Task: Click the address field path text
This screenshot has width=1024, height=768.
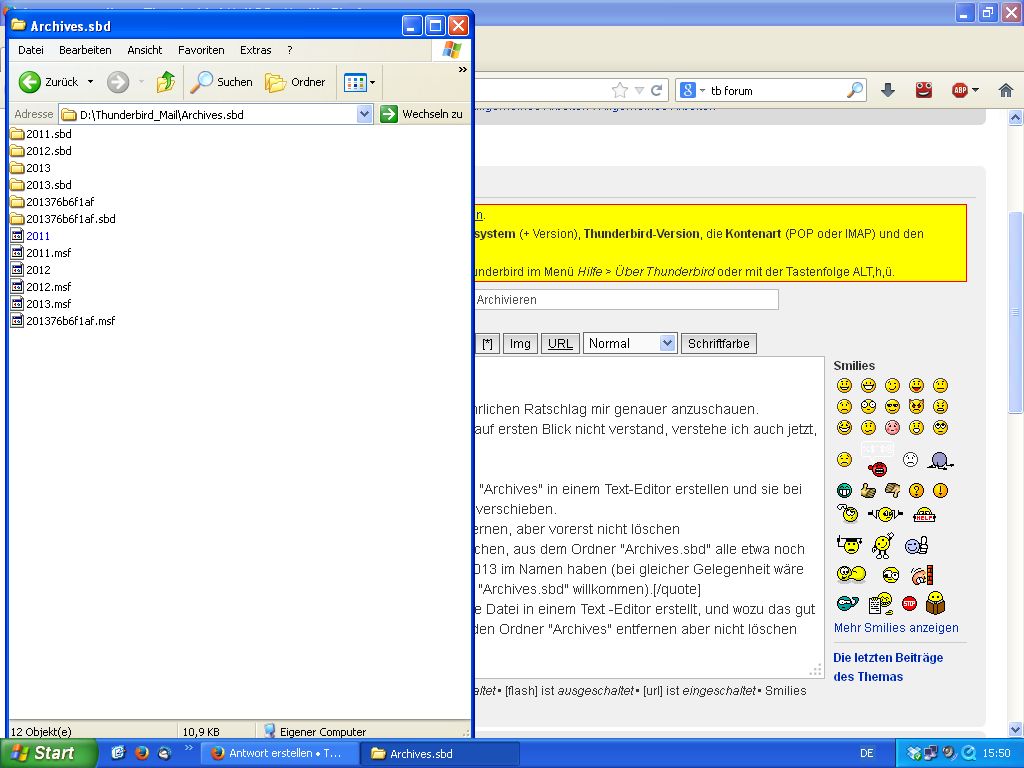Action: (162, 115)
